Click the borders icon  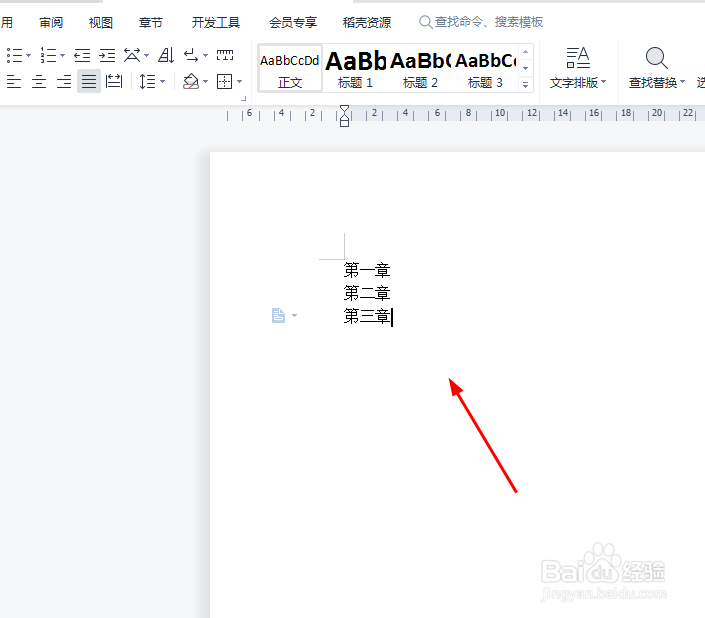225,81
